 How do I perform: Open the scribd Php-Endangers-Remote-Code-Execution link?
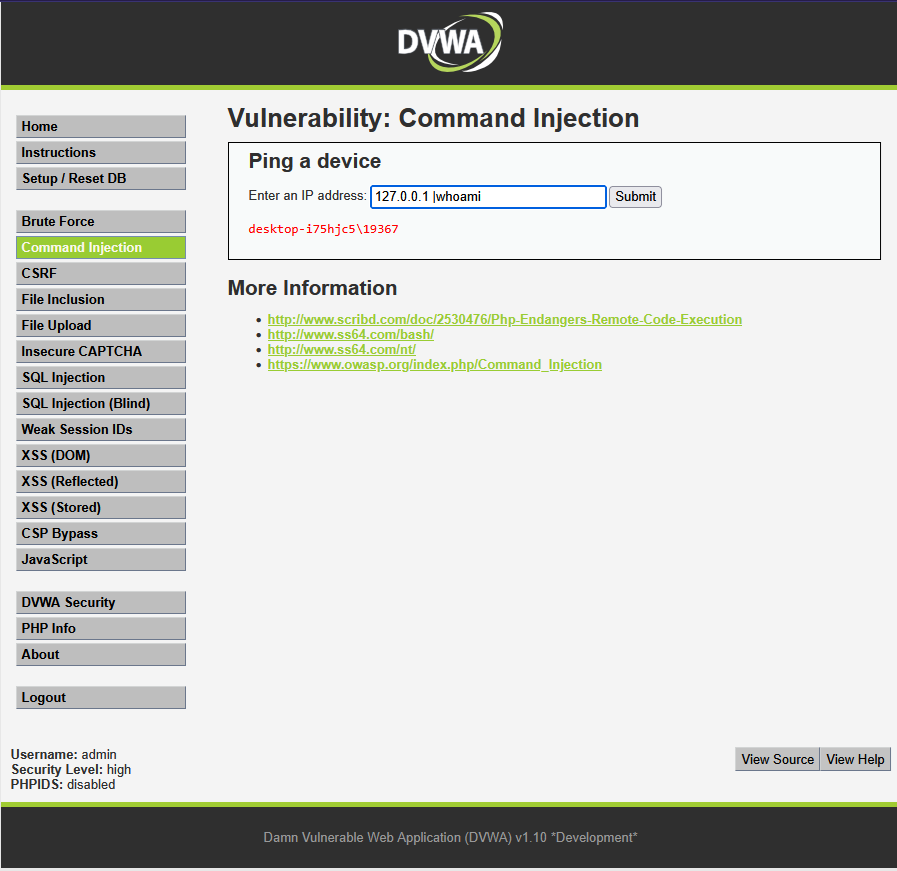[x=505, y=319]
